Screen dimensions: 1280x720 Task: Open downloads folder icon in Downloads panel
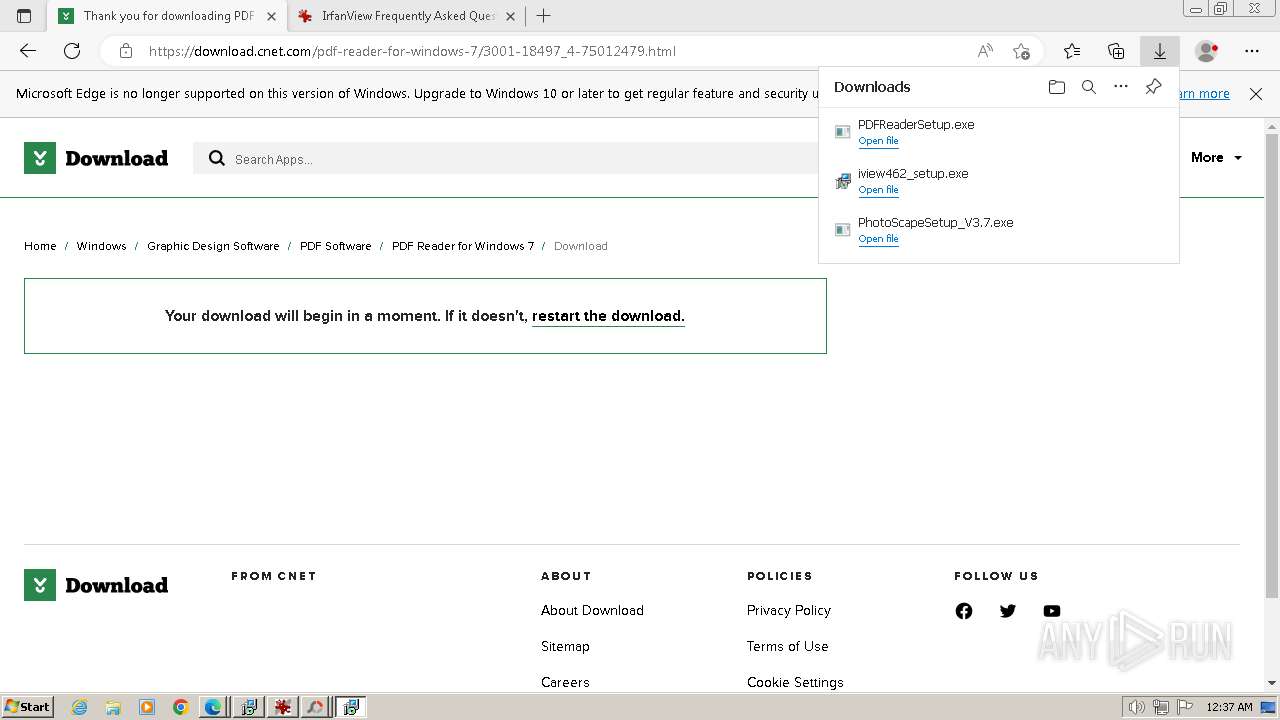coord(1057,87)
